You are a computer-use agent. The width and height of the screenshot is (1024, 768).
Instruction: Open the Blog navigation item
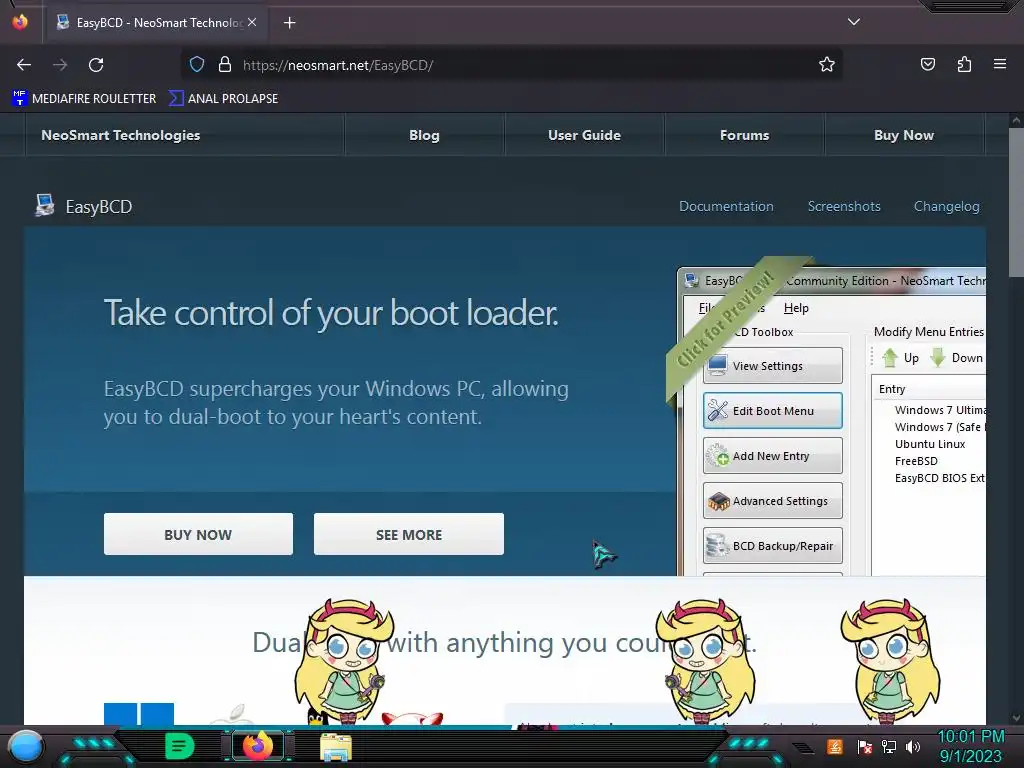coord(424,135)
